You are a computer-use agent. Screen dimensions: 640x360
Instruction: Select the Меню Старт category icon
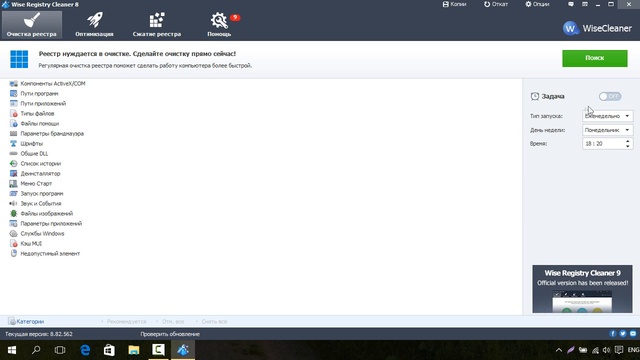(13, 183)
